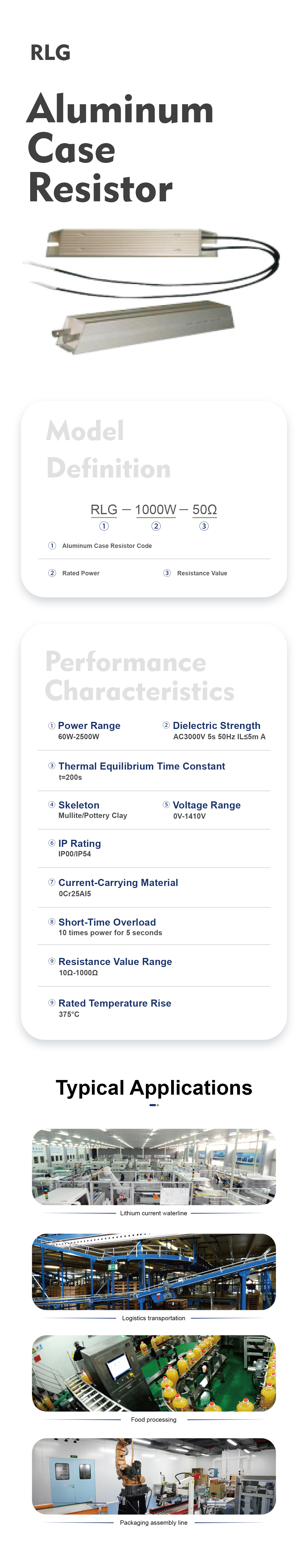The width and height of the screenshot is (308, 1568).
Task: Click the circled number 3 under 50Ω
Action: pyautogui.click(x=204, y=526)
